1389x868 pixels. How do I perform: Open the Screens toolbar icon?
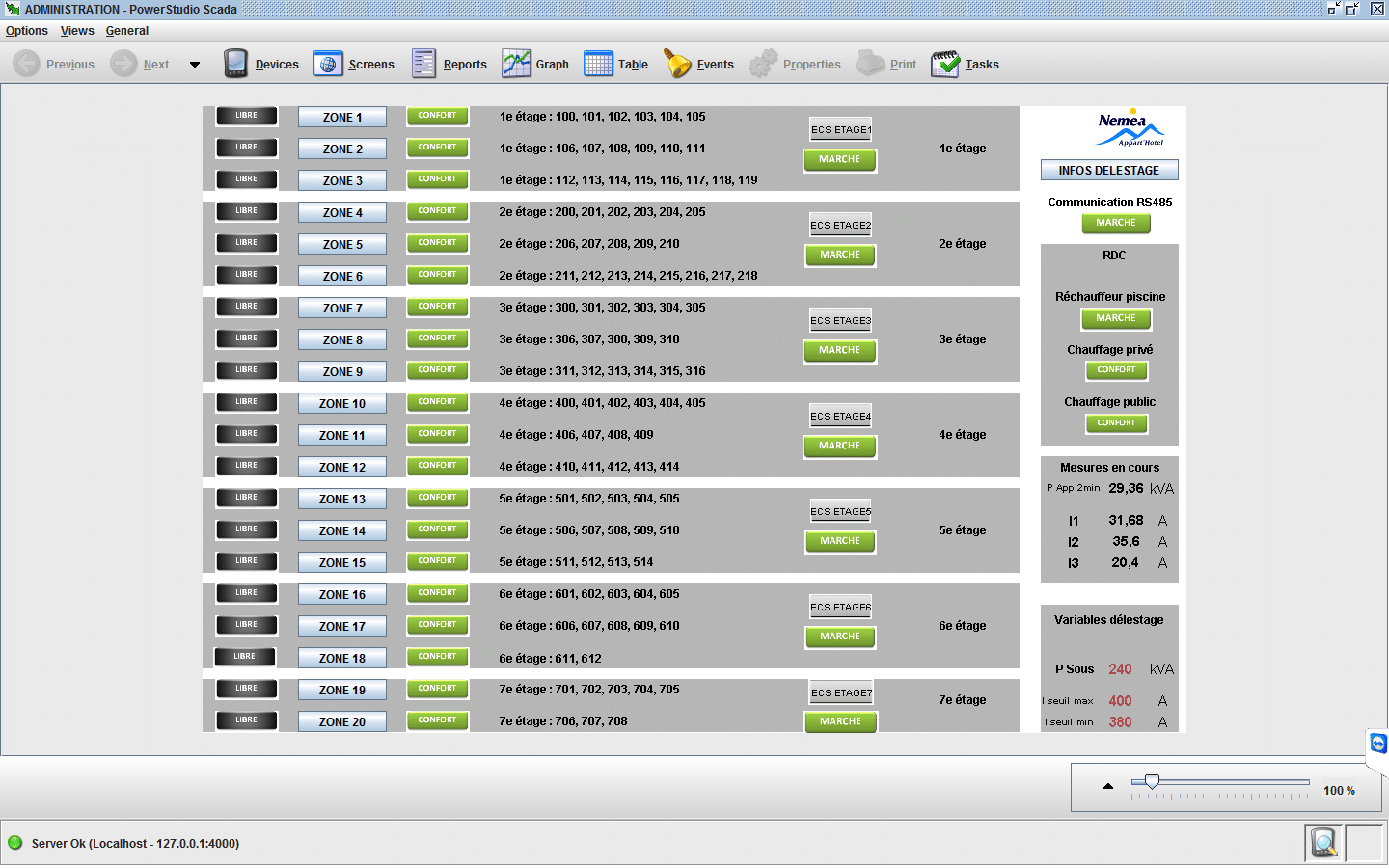pyautogui.click(x=328, y=64)
